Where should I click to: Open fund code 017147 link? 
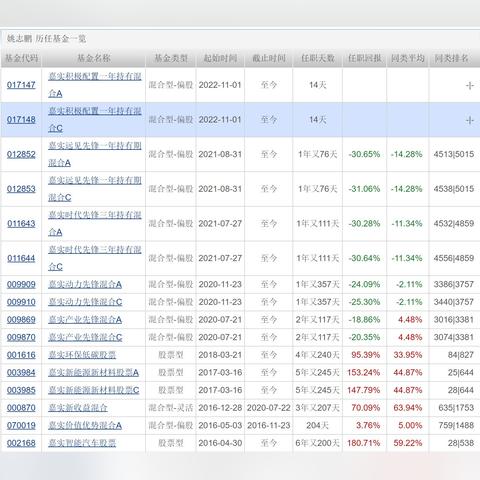coord(21,85)
